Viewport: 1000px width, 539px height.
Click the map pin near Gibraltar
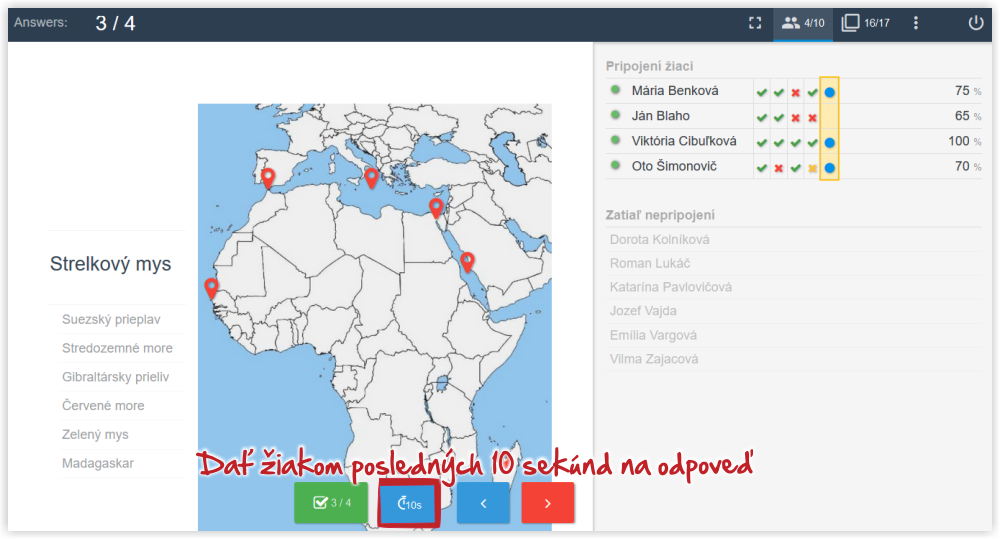click(x=268, y=178)
